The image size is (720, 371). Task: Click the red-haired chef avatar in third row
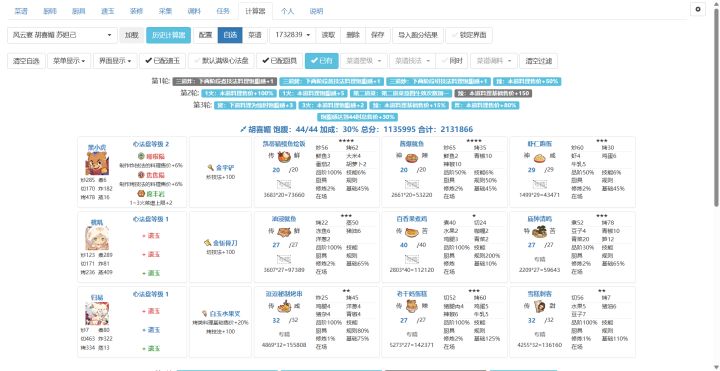pos(97,314)
